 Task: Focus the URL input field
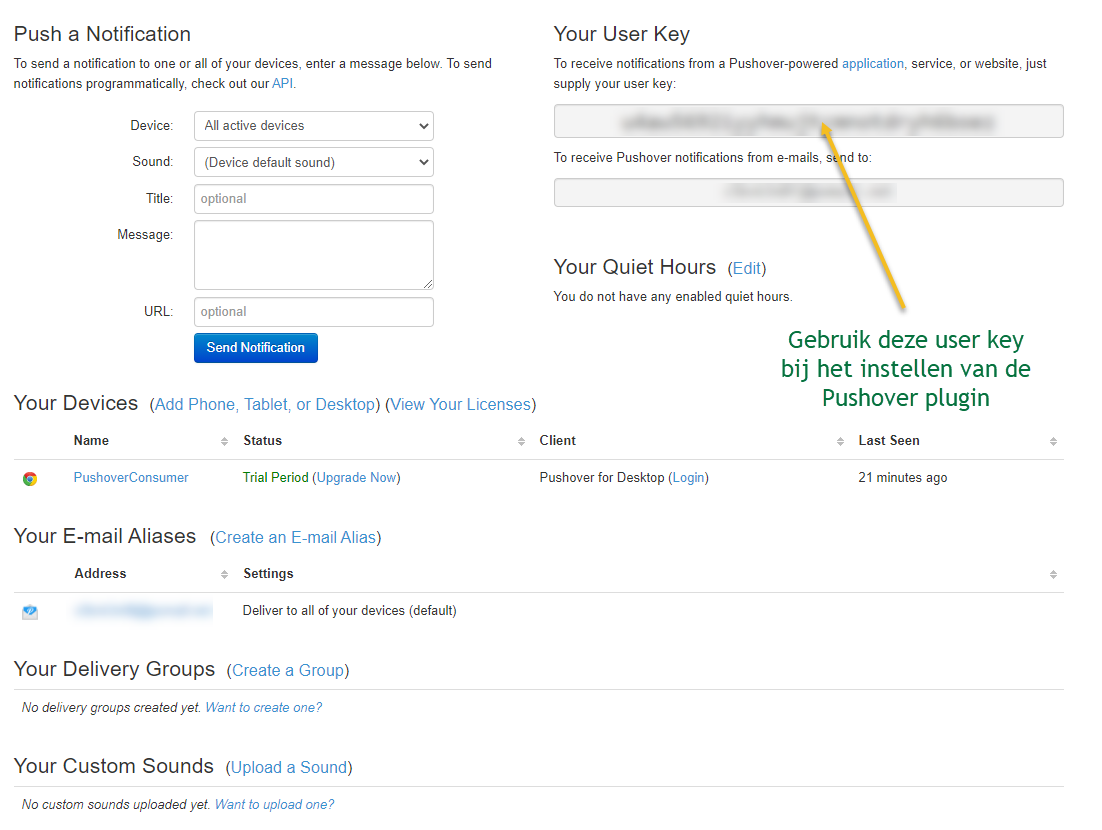click(313, 312)
